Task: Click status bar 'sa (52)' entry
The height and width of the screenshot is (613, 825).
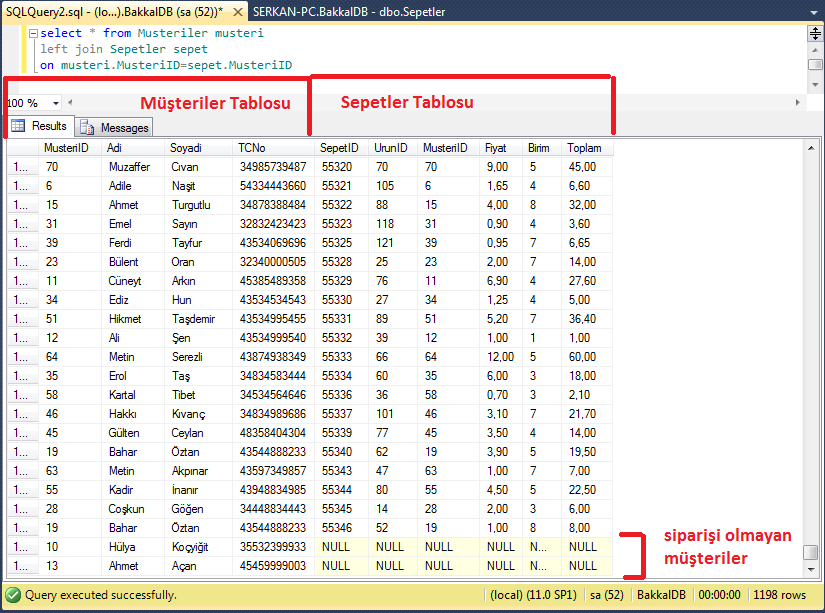Action: click(607, 595)
